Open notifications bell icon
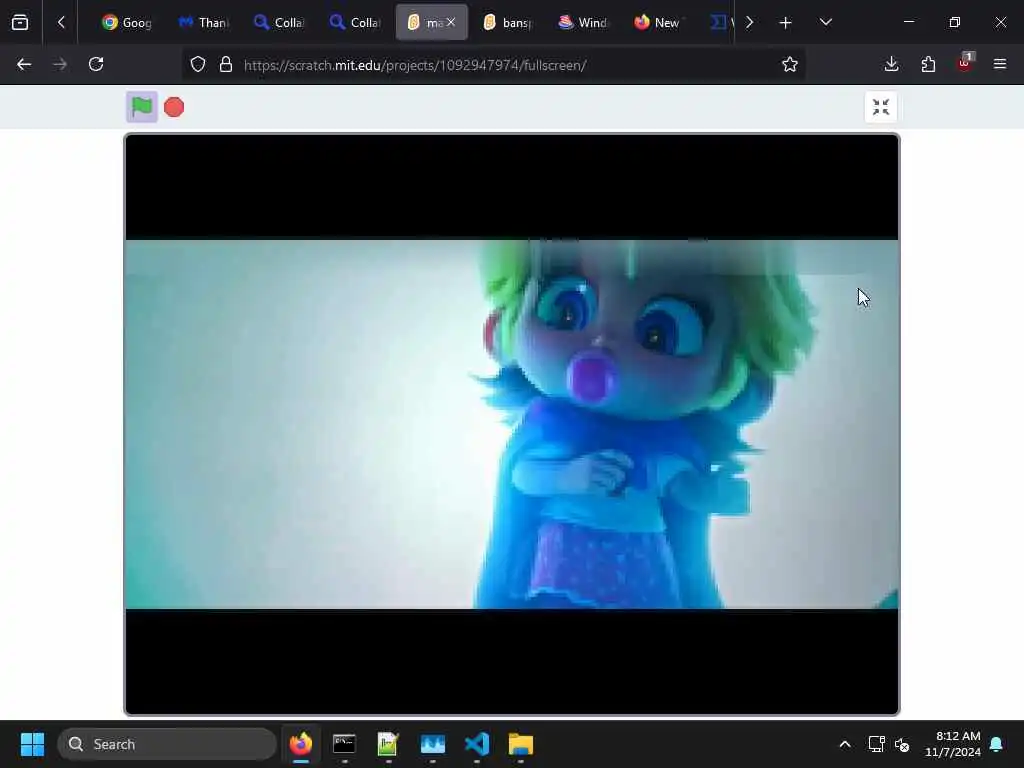The image size is (1024, 768). [x=997, y=744]
